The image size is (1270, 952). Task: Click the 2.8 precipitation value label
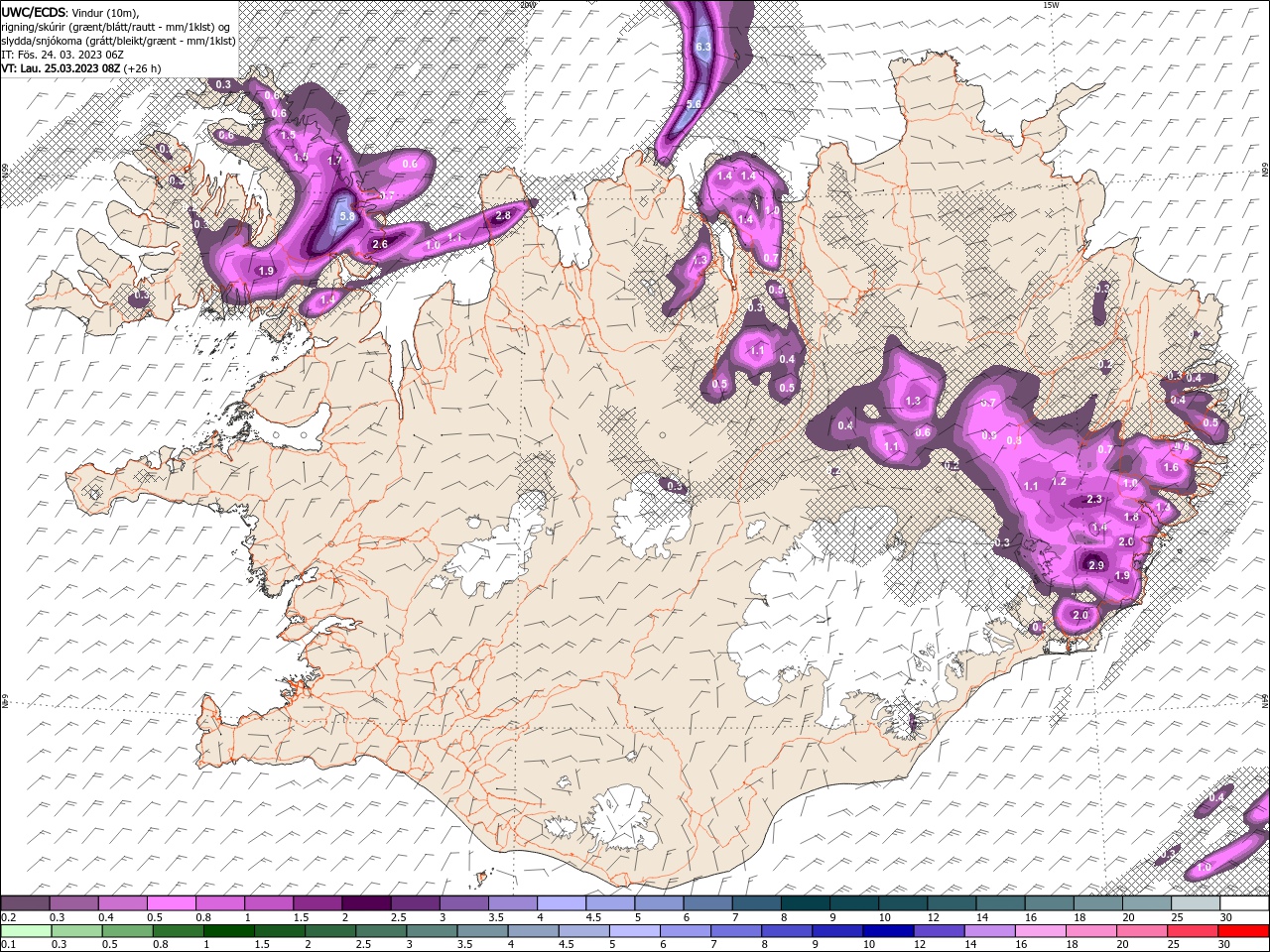coord(502,215)
